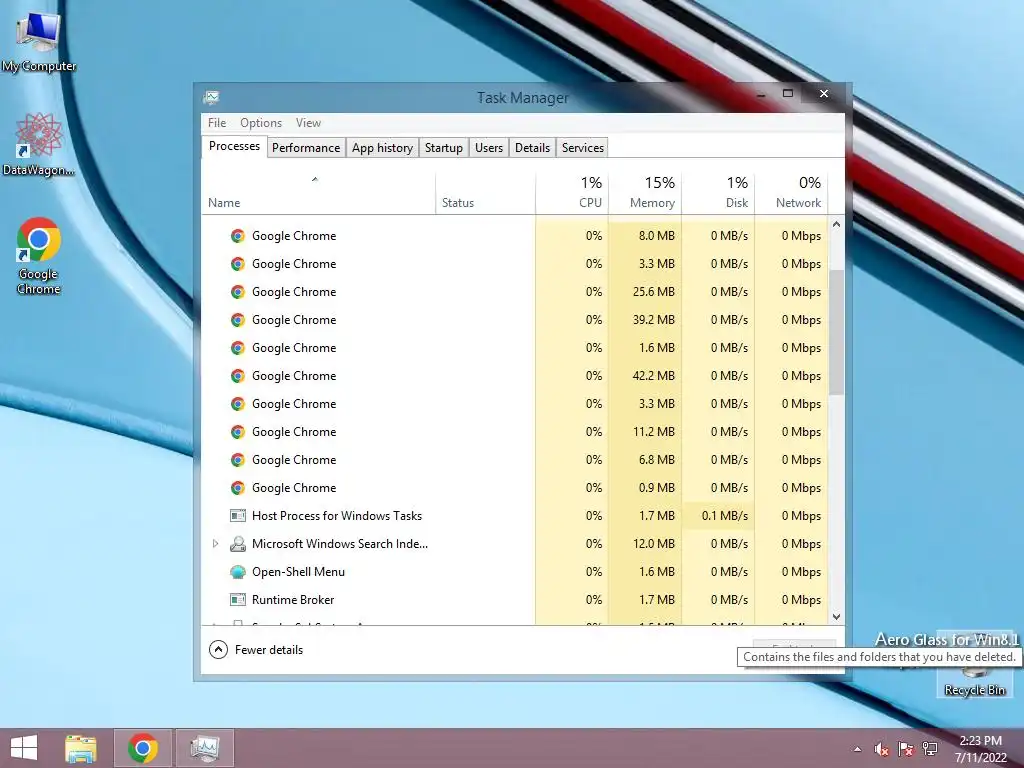
Task: Maximize the Task Manager window
Action: (788, 93)
